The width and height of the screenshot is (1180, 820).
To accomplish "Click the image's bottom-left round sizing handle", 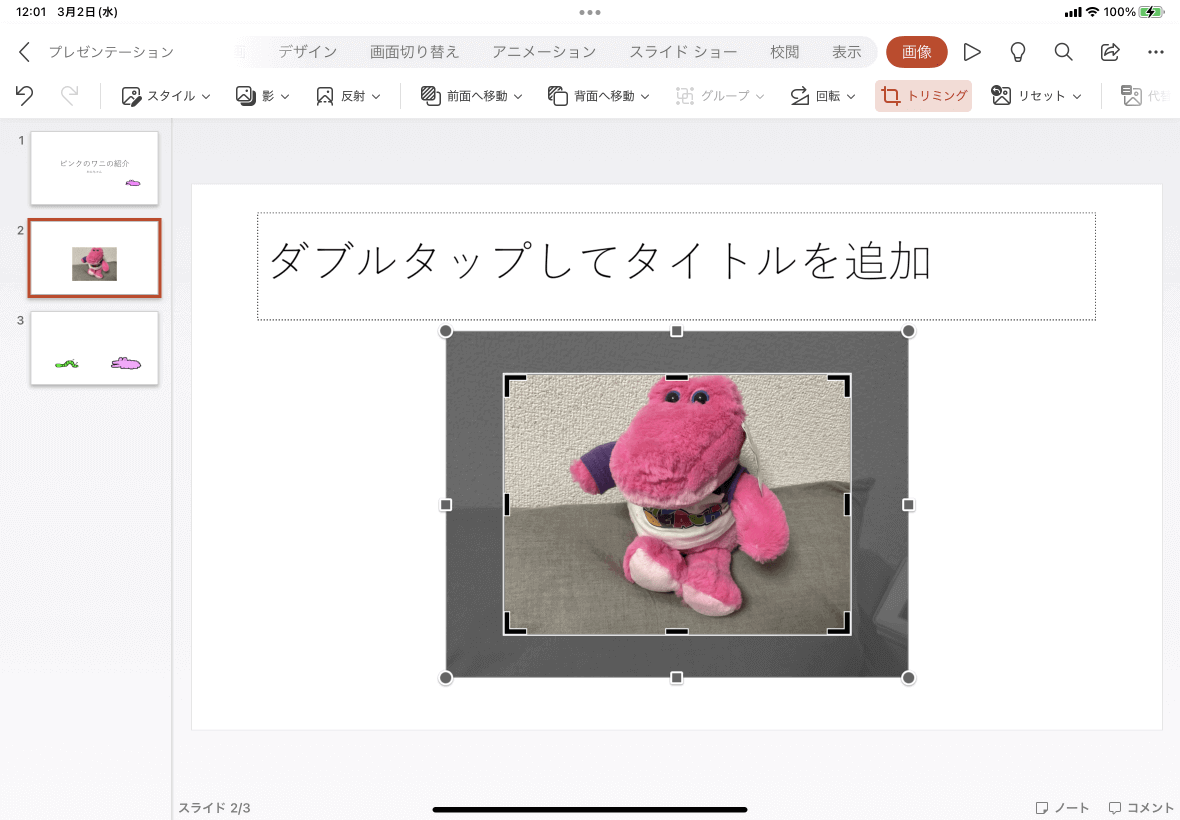I will [446, 678].
